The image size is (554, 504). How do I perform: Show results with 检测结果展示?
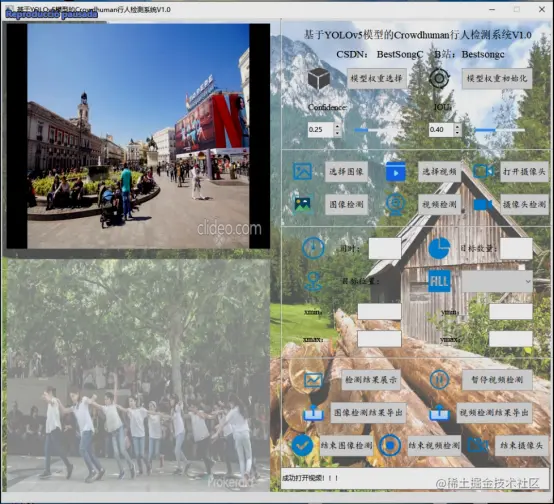371,380
